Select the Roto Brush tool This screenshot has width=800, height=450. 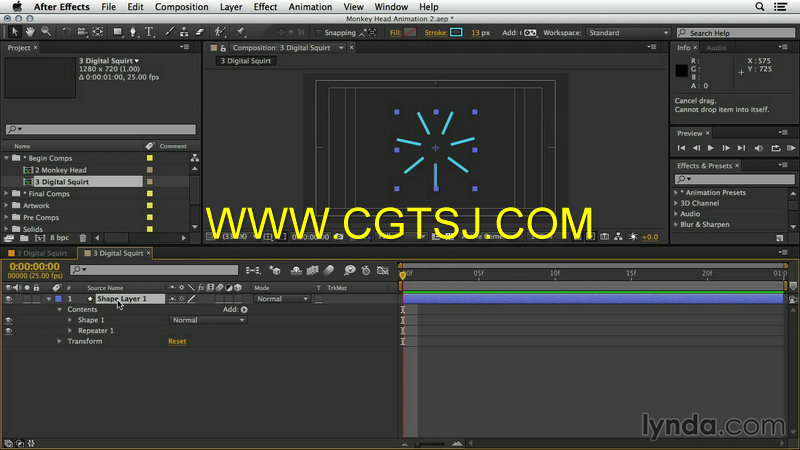coord(220,32)
